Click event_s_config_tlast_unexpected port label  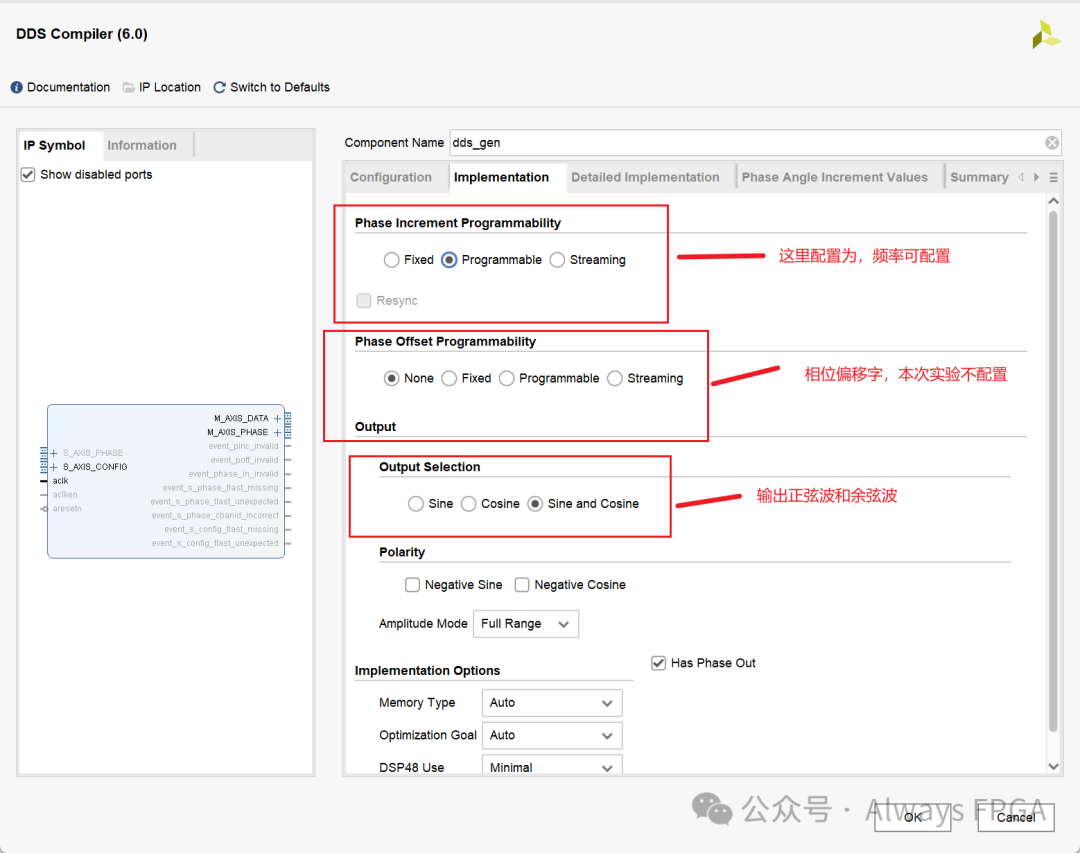[215, 543]
